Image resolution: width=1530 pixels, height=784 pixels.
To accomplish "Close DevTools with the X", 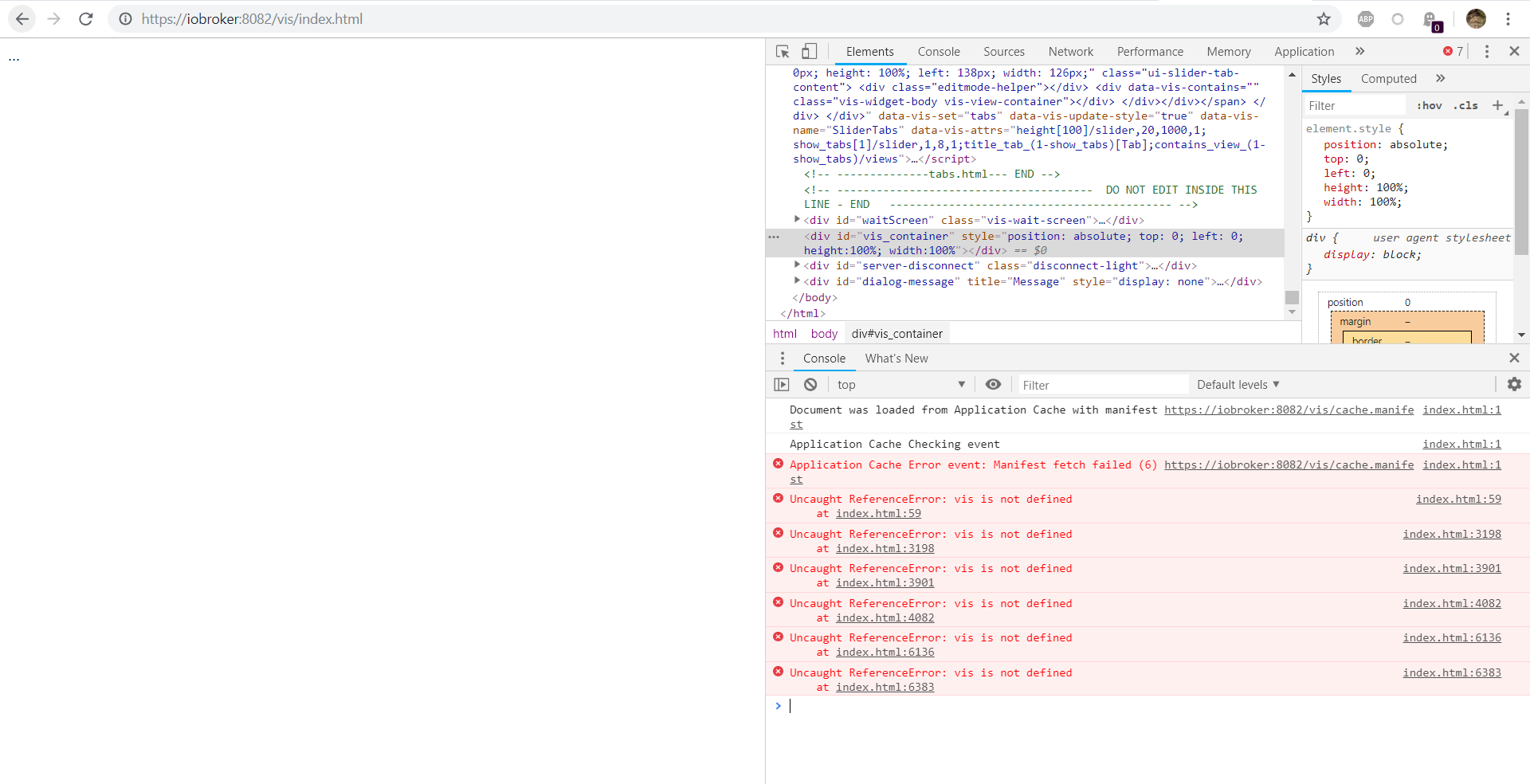I will [1514, 52].
